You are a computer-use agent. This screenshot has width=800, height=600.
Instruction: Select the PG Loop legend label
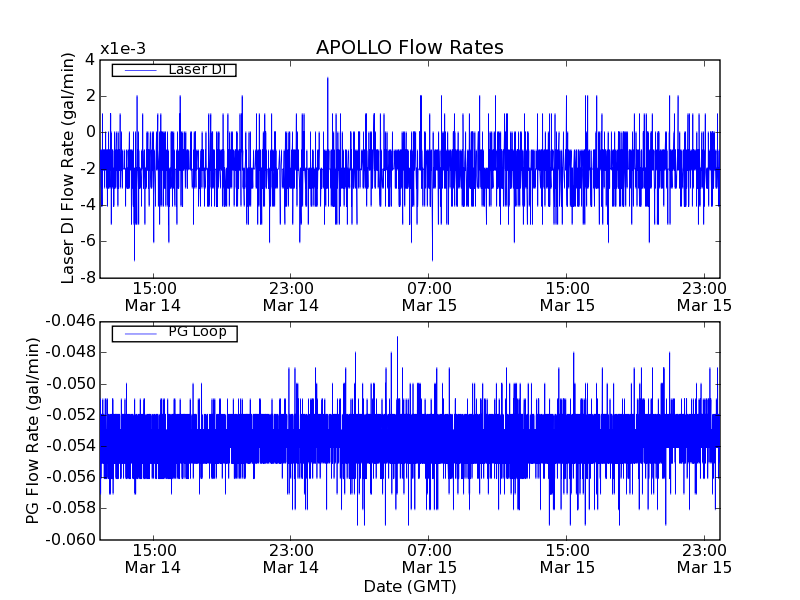(x=196, y=332)
